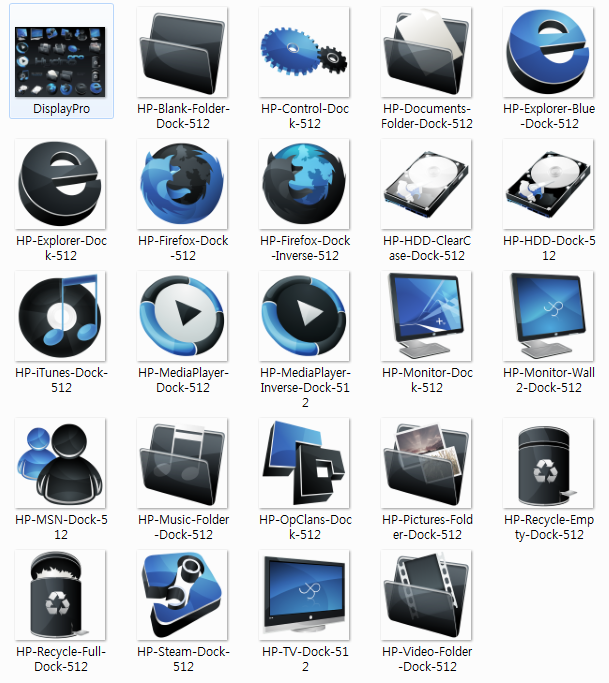
Task: Click the blue gear HP-Control-Dock-512 icon
Action: tap(304, 52)
